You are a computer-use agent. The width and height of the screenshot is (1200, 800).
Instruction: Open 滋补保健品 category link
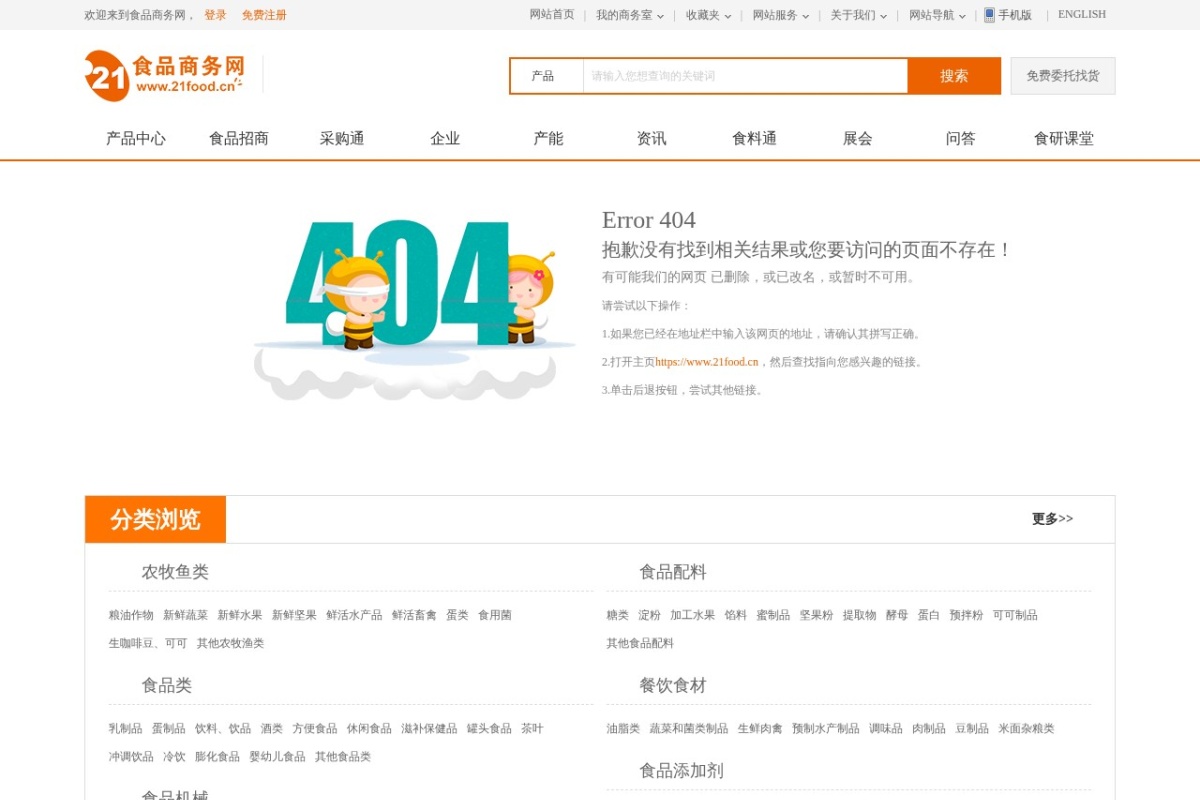(x=429, y=728)
